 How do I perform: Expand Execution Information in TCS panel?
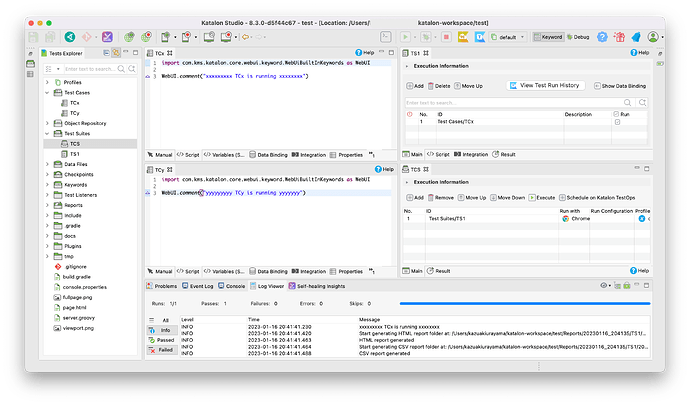click(x=407, y=182)
